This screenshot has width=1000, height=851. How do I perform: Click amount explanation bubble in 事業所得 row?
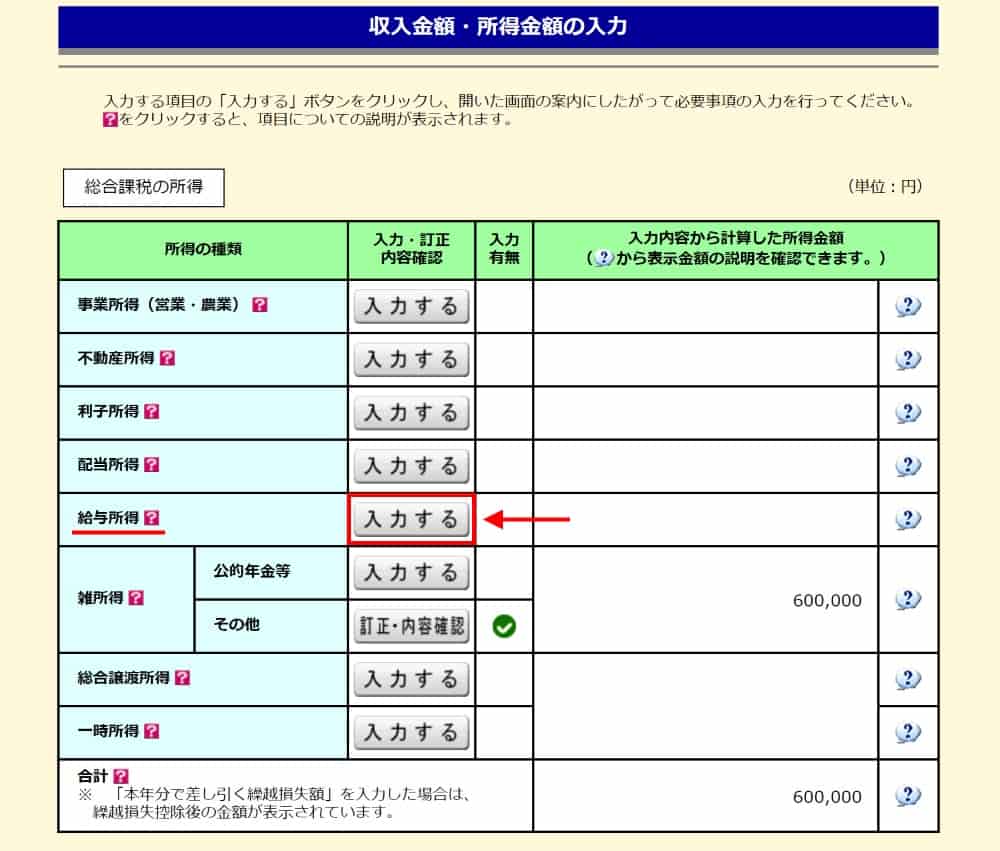(908, 306)
